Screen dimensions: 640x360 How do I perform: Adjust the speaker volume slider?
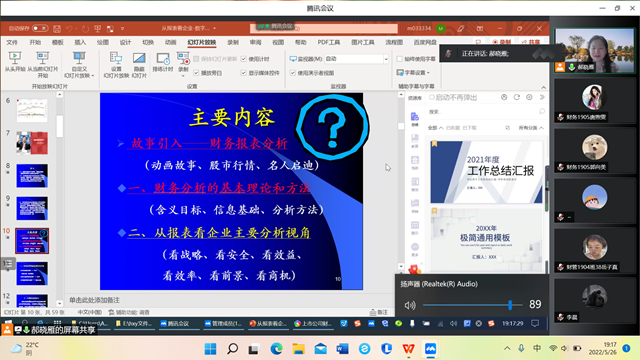[x=473, y=305]
